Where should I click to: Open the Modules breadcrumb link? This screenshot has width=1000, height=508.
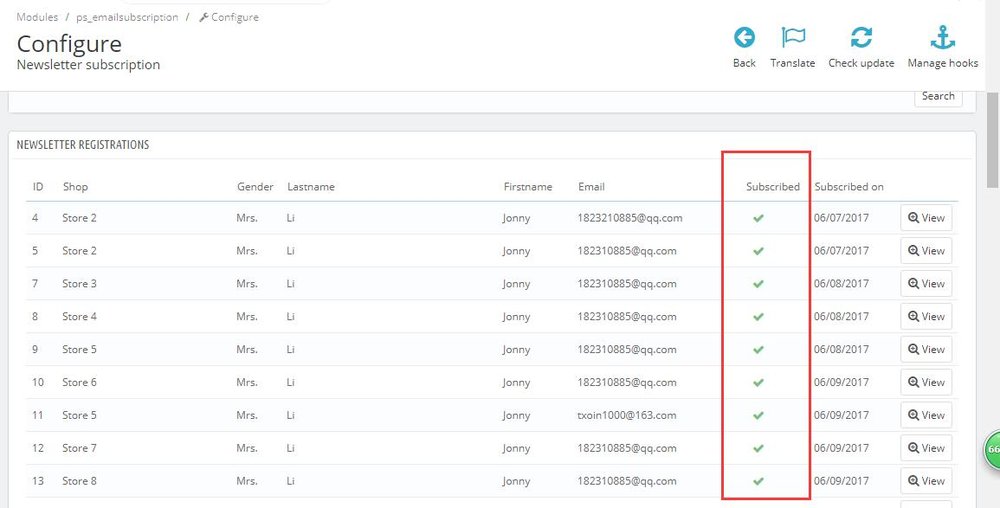(37, 17)
